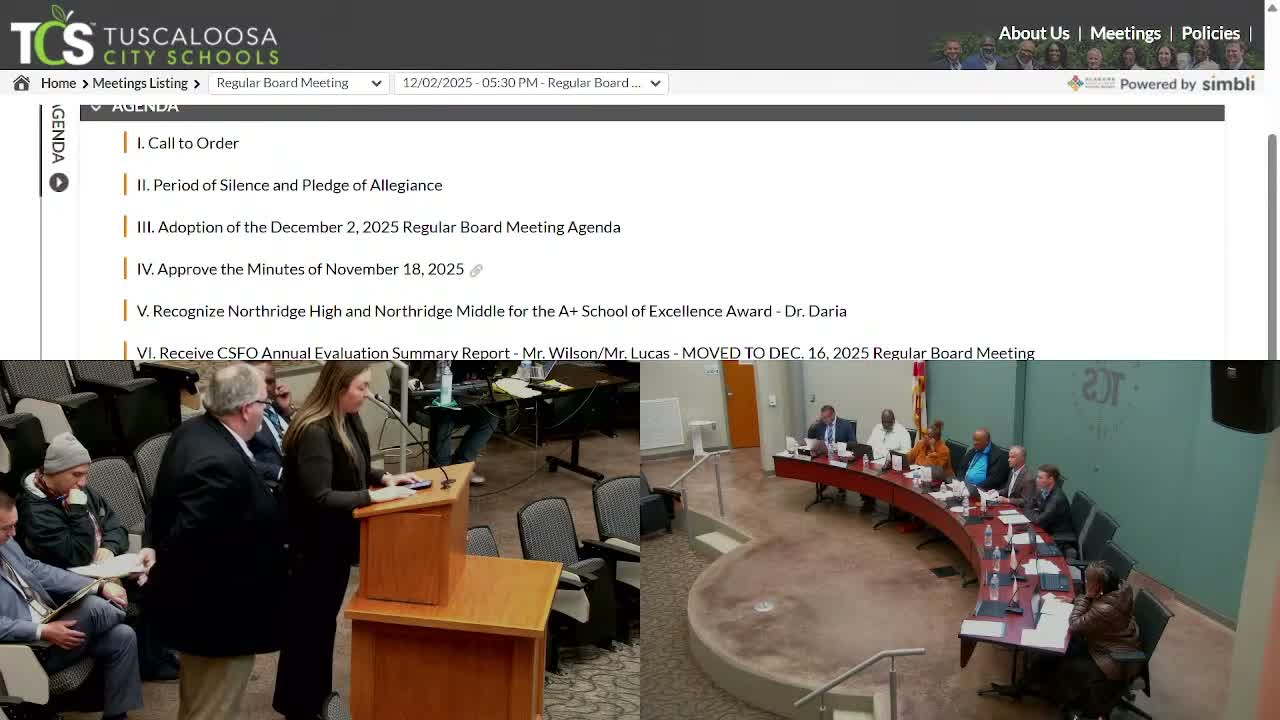This screenshot has width=1280, height=720.
Task: Select Approve the Minutes of November 18 item
Action: [300, 269]
